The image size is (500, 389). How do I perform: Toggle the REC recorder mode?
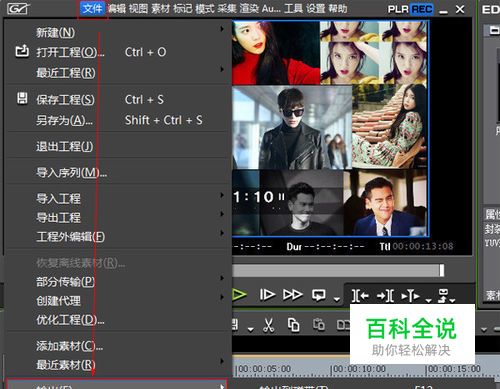coord(422,9)
